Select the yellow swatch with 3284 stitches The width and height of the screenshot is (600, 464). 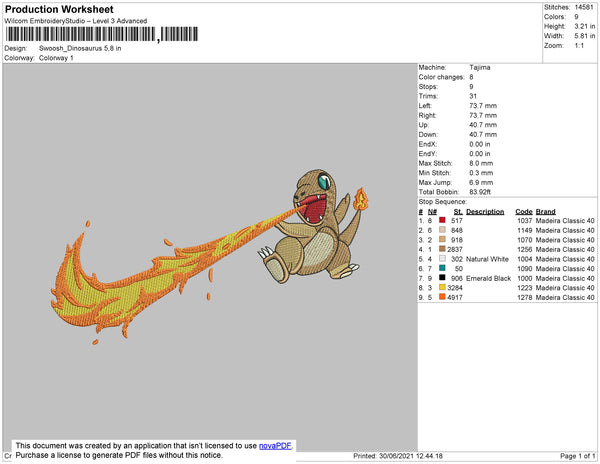[442, 287]
